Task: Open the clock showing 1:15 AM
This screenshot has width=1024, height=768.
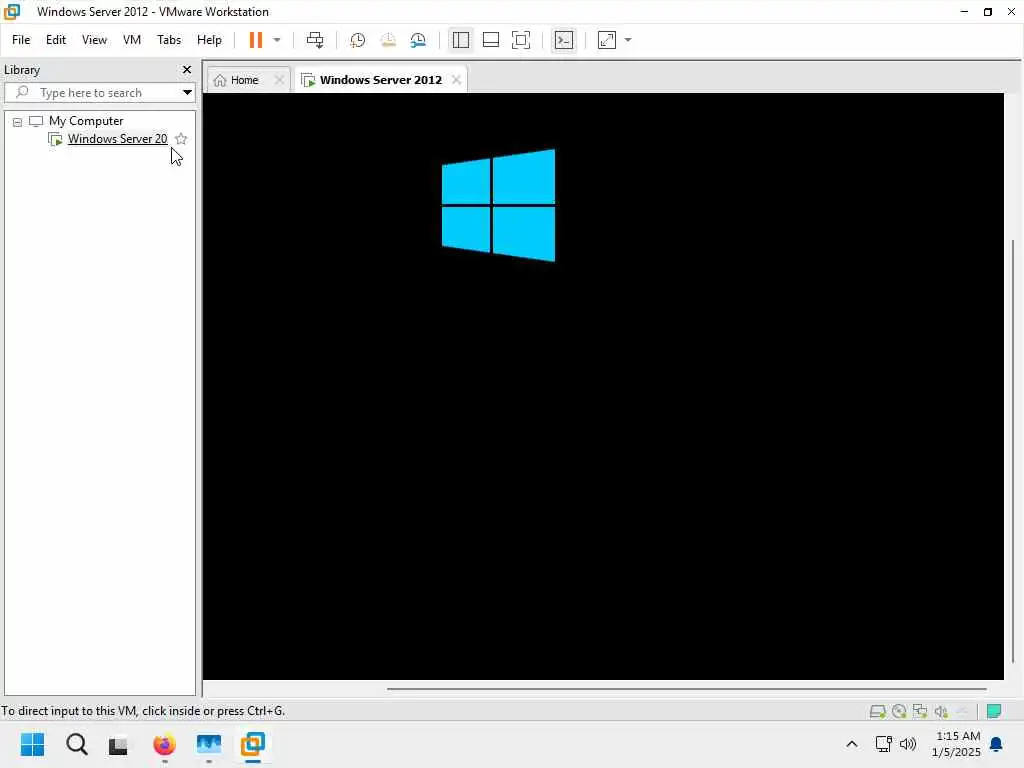Action: [x=956, y=744]
